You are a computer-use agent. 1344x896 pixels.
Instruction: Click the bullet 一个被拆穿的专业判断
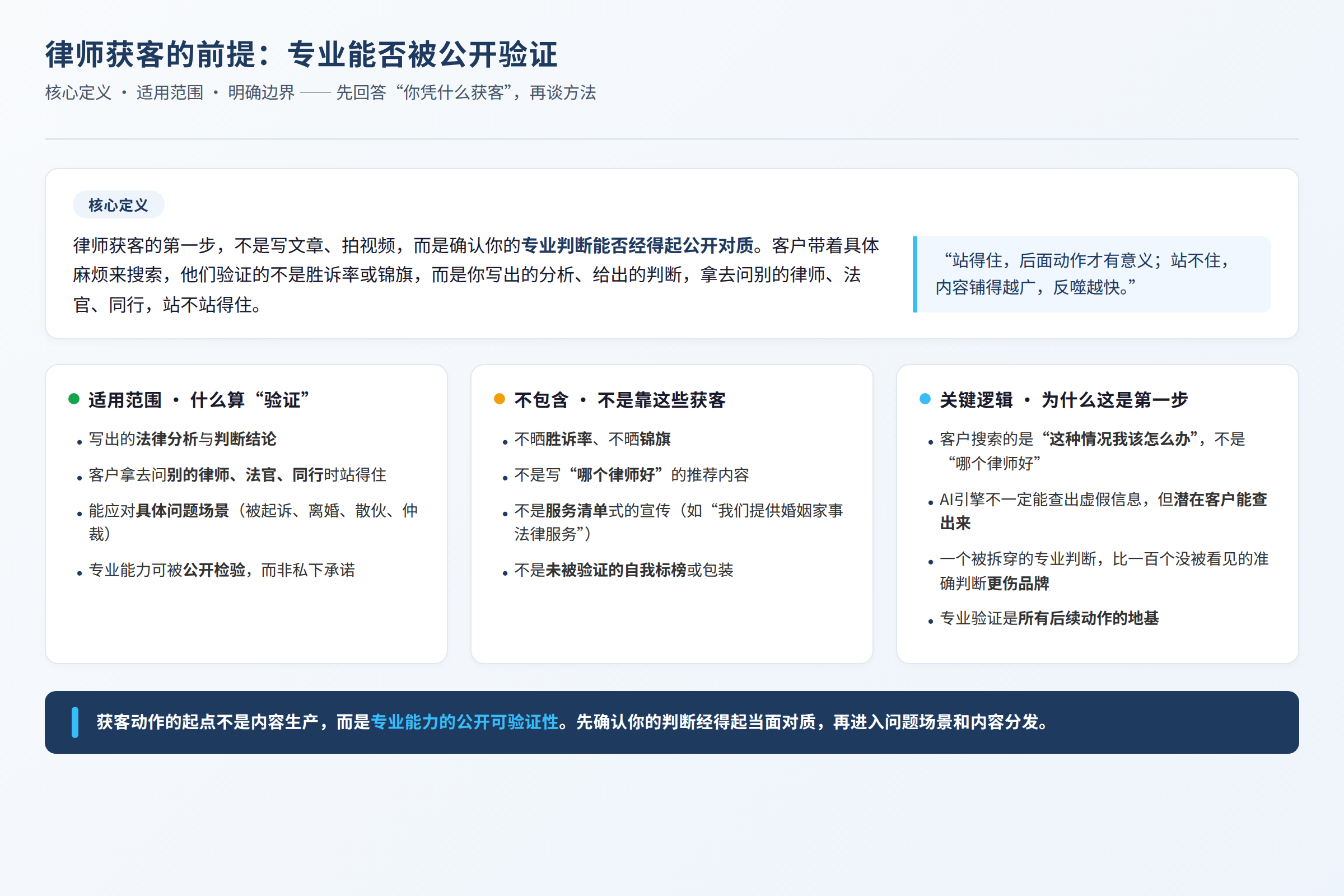click(1104, 571)
